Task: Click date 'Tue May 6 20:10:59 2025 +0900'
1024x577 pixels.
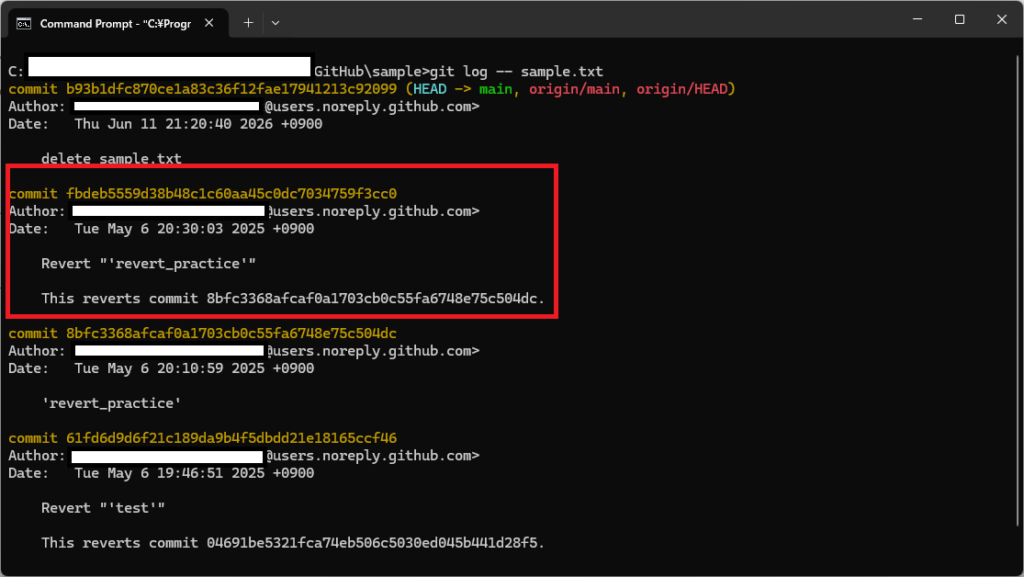Action: (x=194, y=369)
